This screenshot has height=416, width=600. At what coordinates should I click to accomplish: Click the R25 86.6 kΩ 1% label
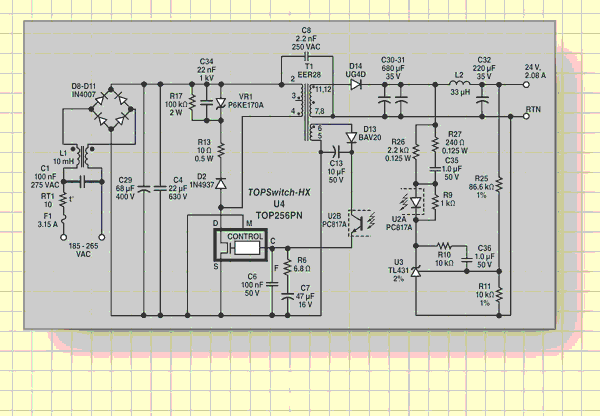482,186
